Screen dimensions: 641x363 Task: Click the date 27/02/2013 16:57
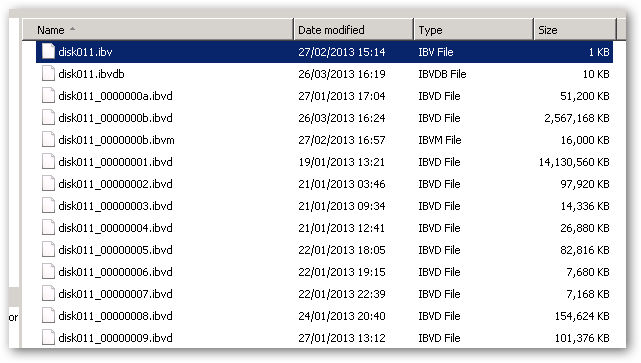point(342,140)
